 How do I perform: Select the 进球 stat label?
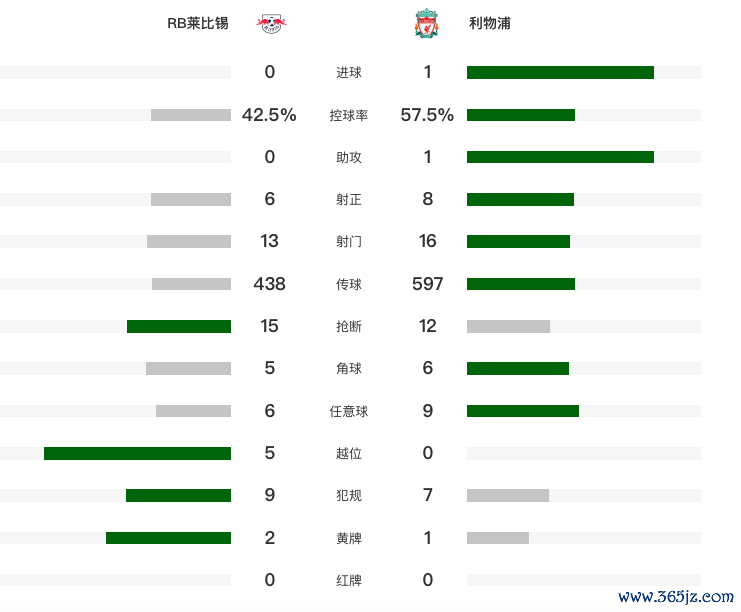(x=349, y=72)
